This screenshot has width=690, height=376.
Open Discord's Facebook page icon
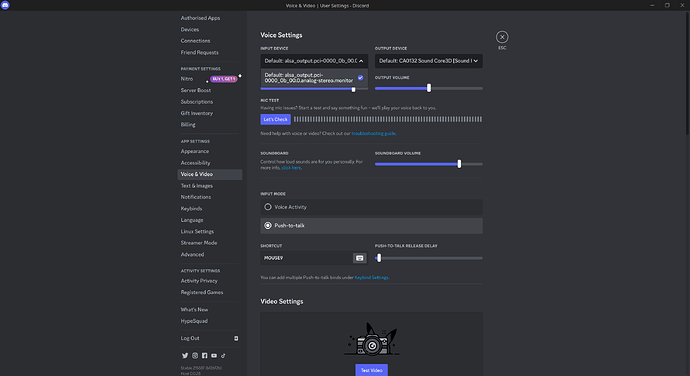pos(205,355)
